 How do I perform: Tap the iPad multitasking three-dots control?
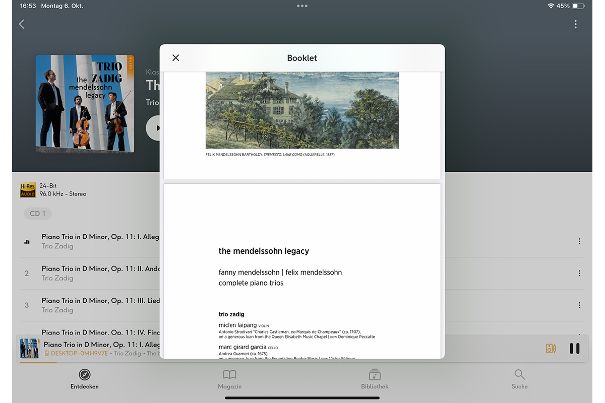pos(302,6)
